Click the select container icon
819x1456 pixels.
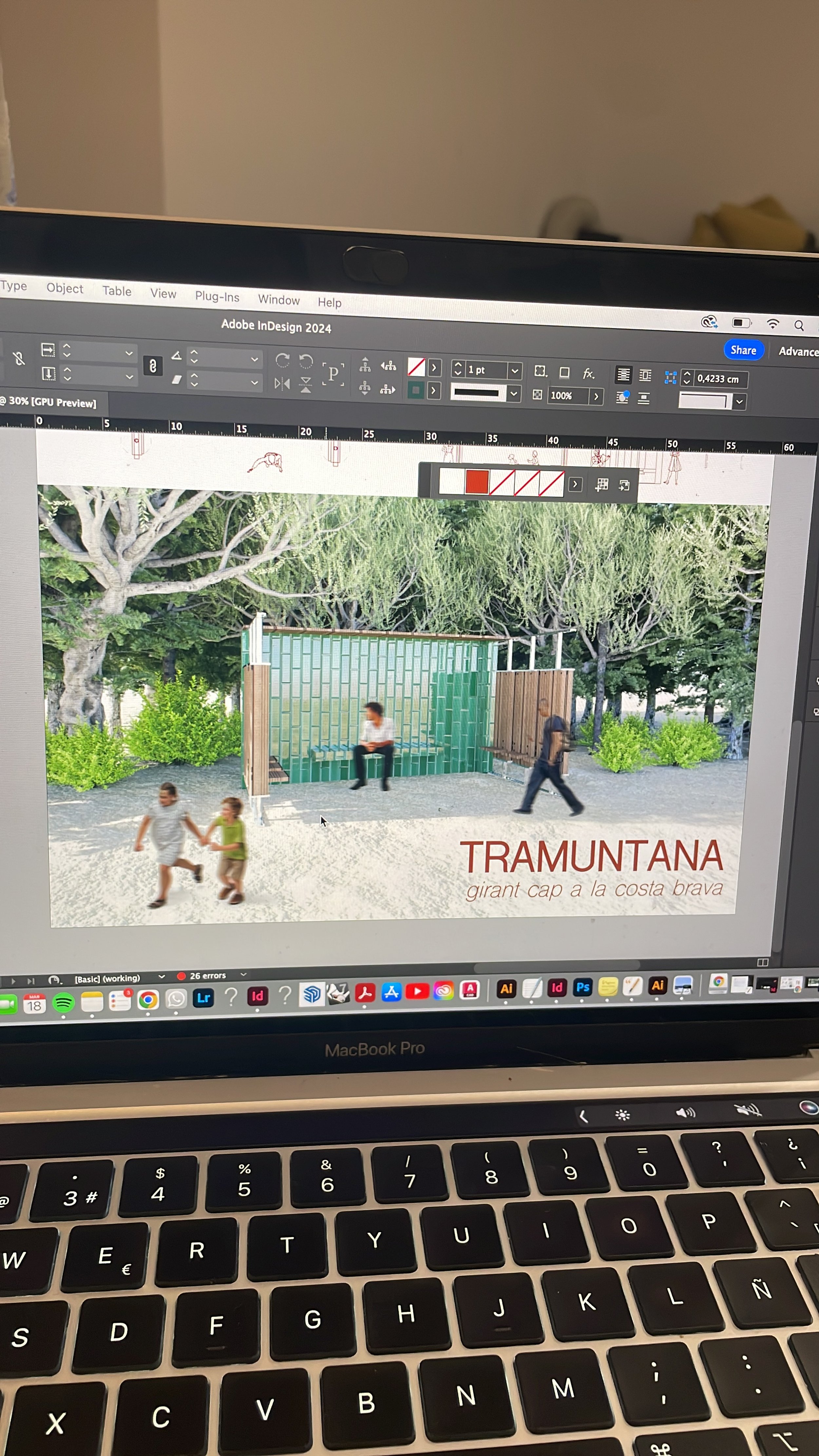[365, 365]
